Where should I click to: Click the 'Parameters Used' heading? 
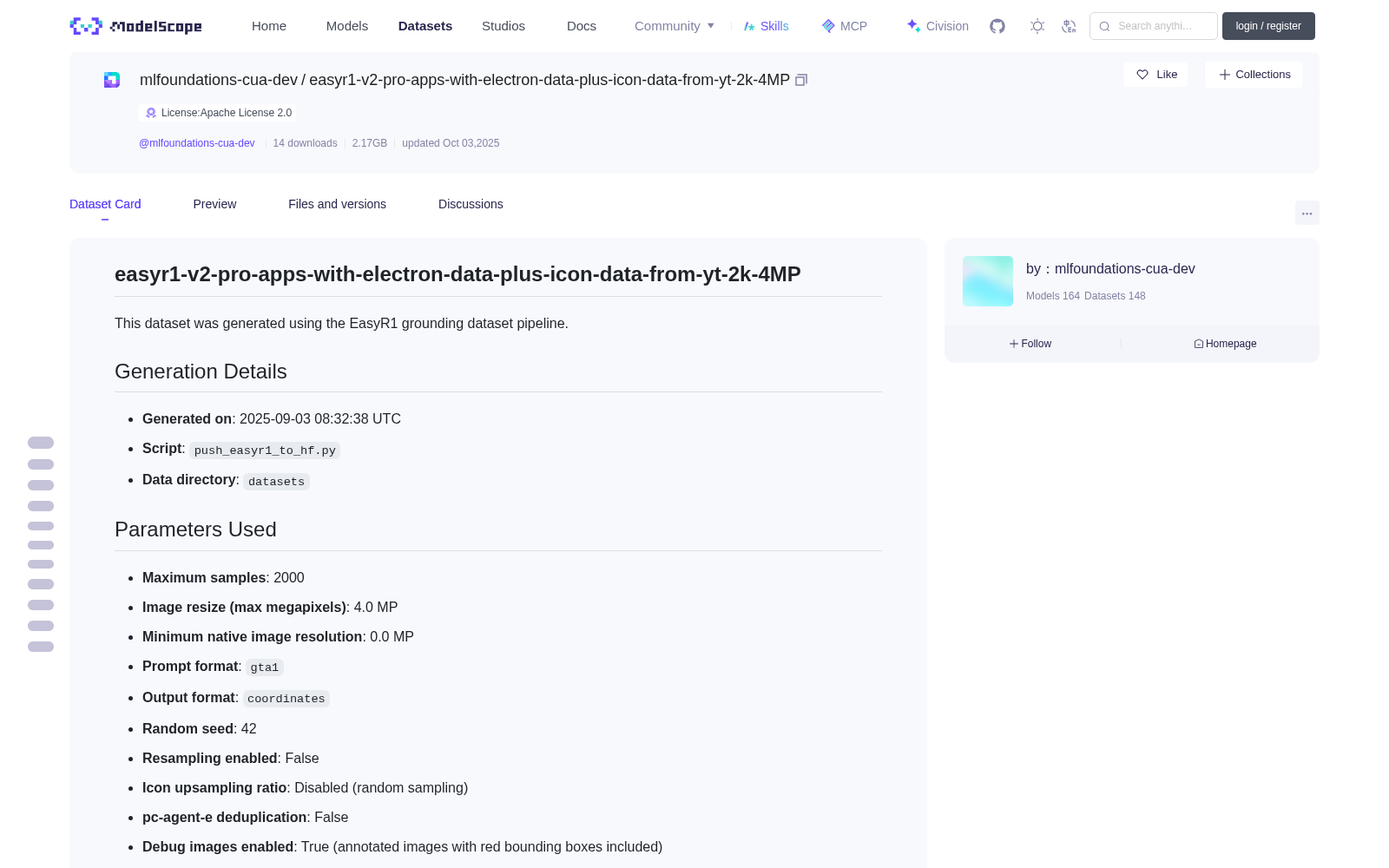[x=195, y=529]
